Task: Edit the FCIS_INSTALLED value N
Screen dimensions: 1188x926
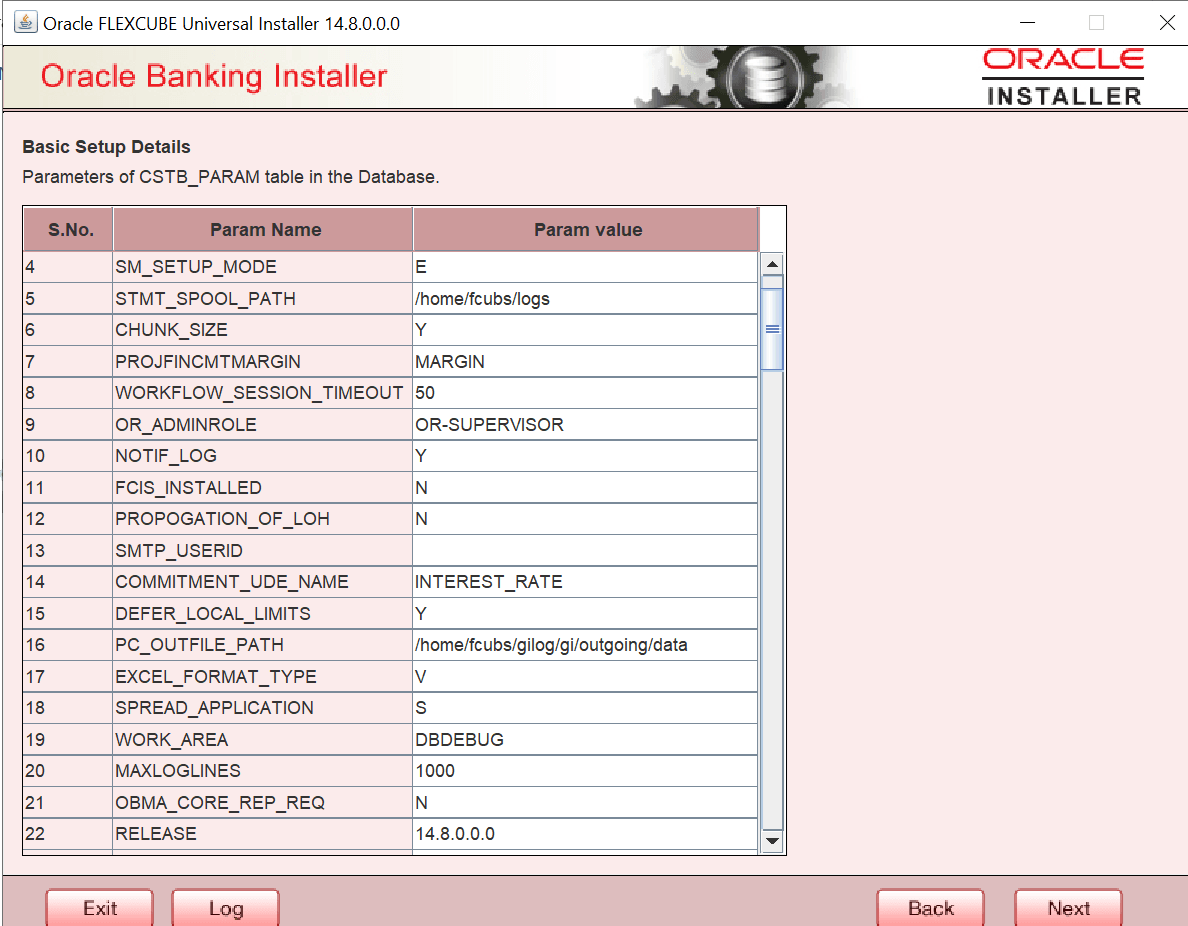Action: click(585, 487)
